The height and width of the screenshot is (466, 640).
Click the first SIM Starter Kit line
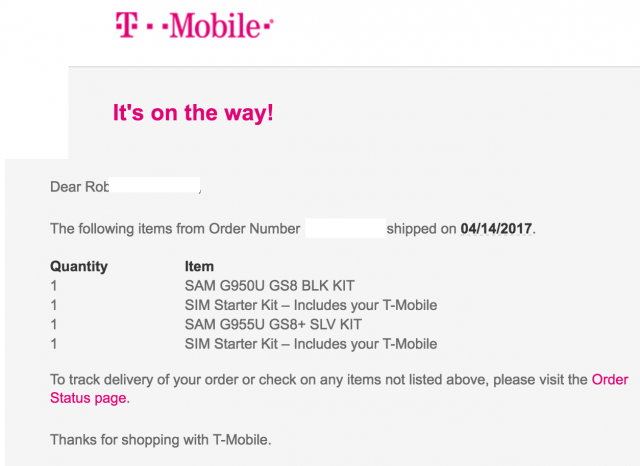pyautogui.click(x=311, y=305)
